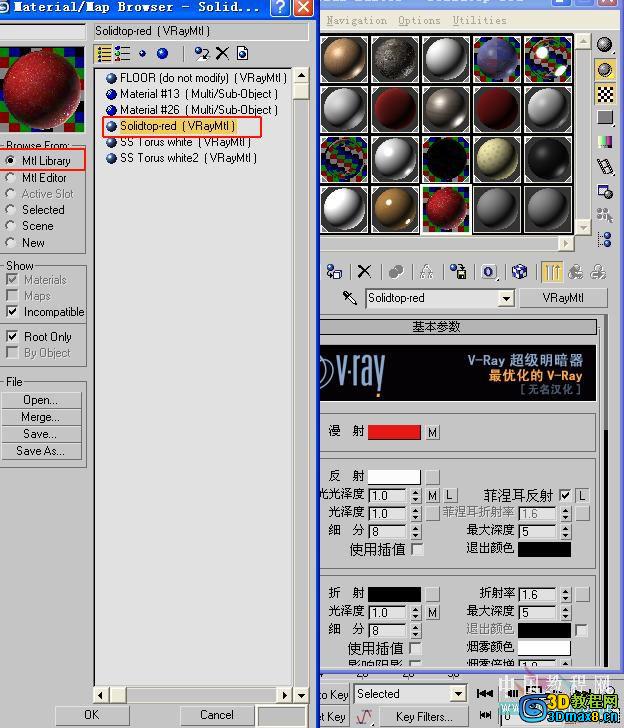624x728 pixels.
Task: Click diffuse map M button
Action: click(433, 433)
